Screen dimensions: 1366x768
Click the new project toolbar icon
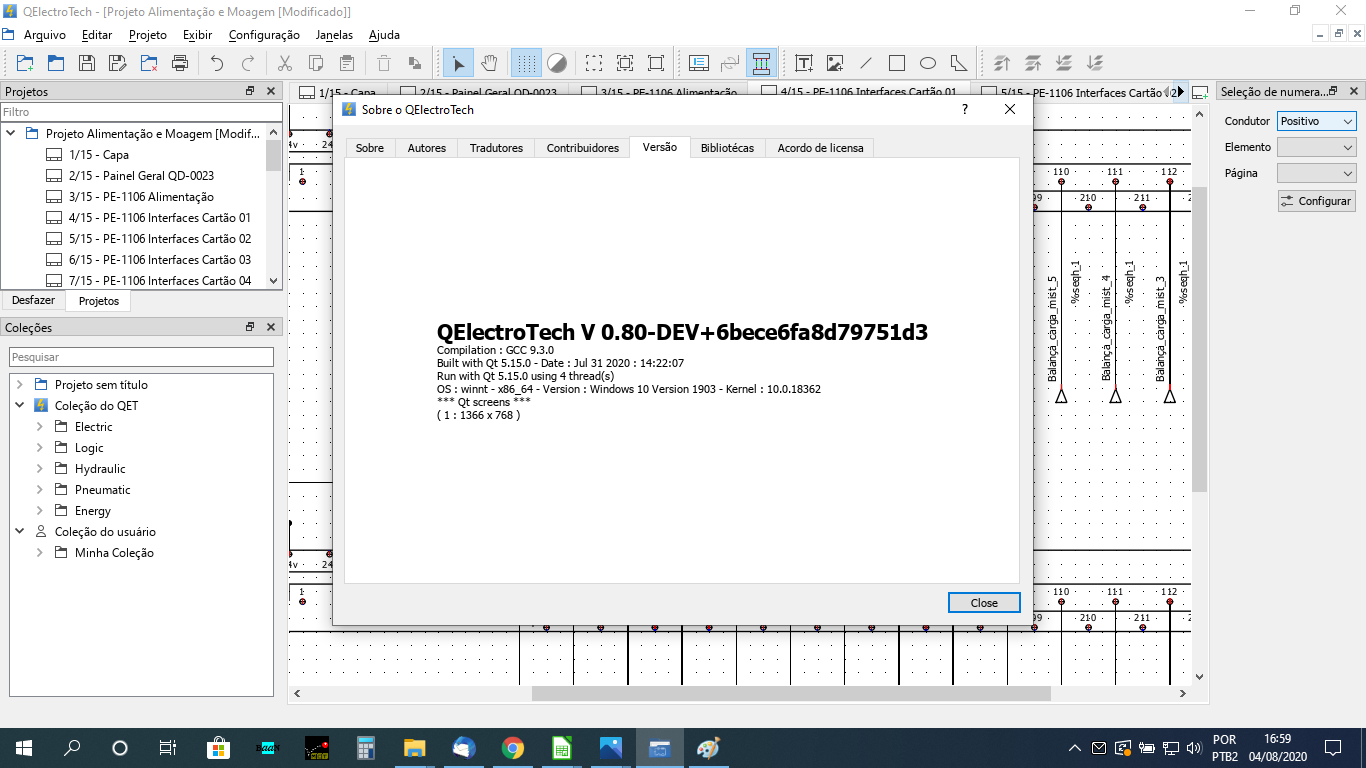click(x=25, y=63)
